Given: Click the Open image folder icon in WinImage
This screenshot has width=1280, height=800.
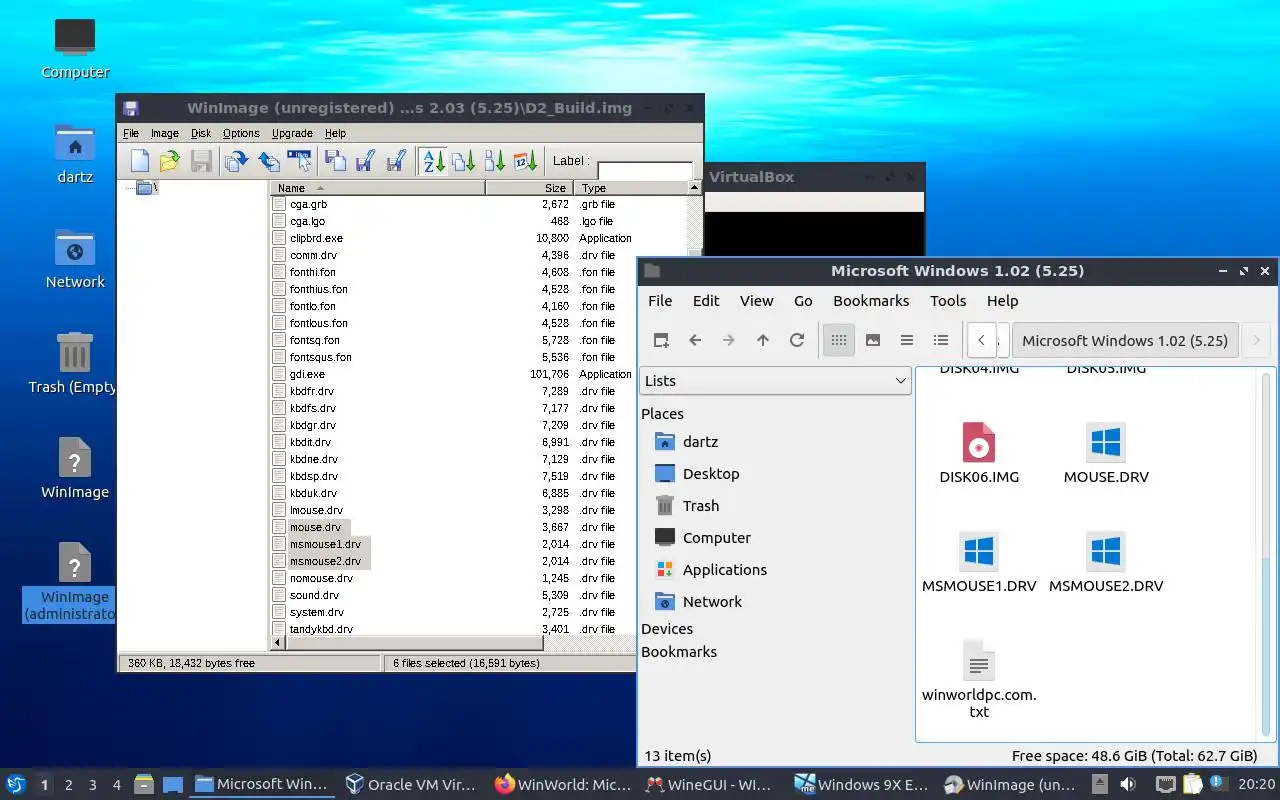Looking at the screenshot, I should pyautogui.click(x=170, y=161).
